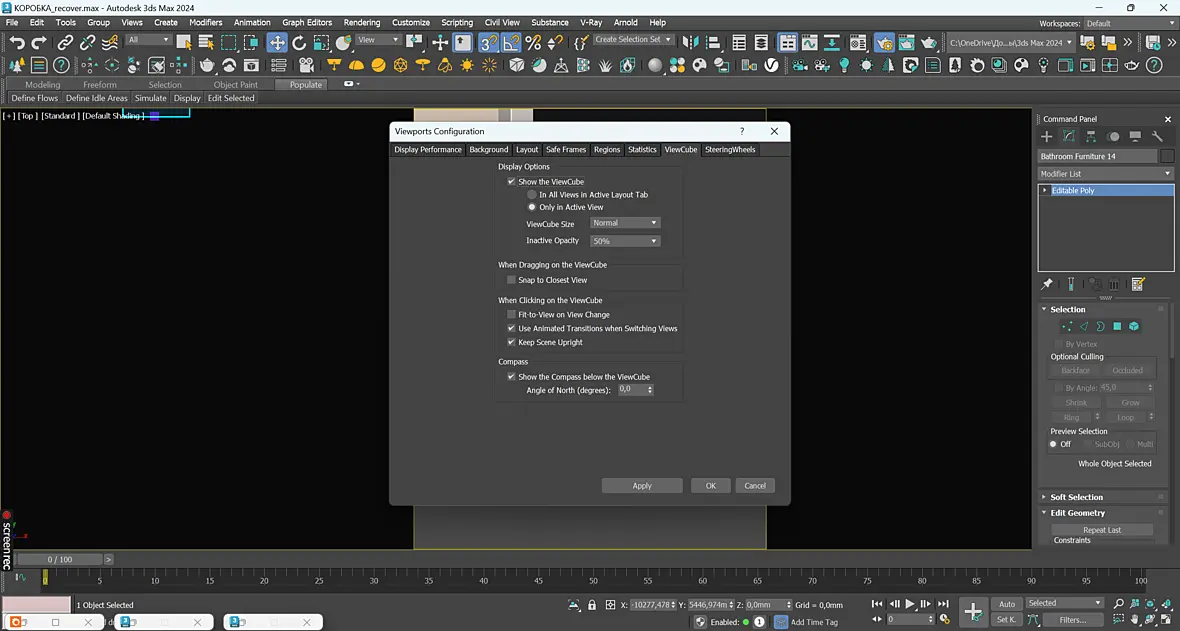This screenshot has height=631, width=1180.
Task: Toggle the Percent Snap icon
Action: pyautogui.click(x=534, y=43)
